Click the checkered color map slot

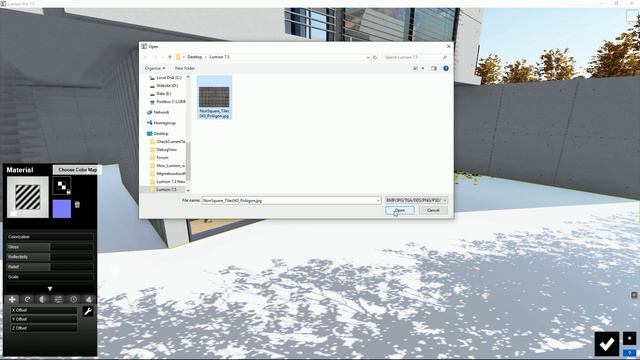(x=62, y=186)
